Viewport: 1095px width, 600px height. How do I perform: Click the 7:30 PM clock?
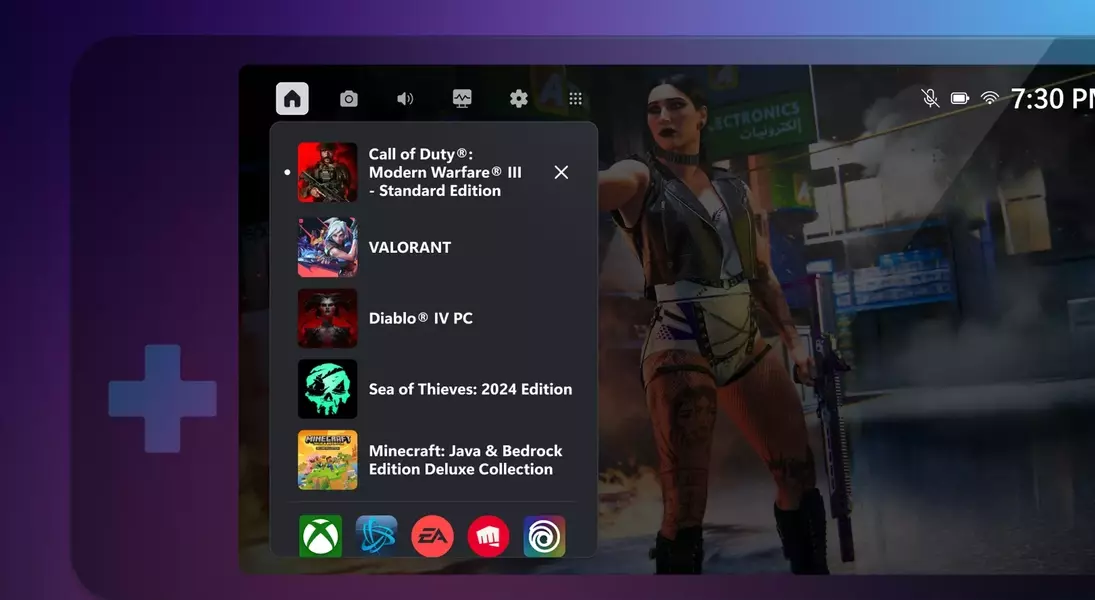click(x=1052, y=98)
